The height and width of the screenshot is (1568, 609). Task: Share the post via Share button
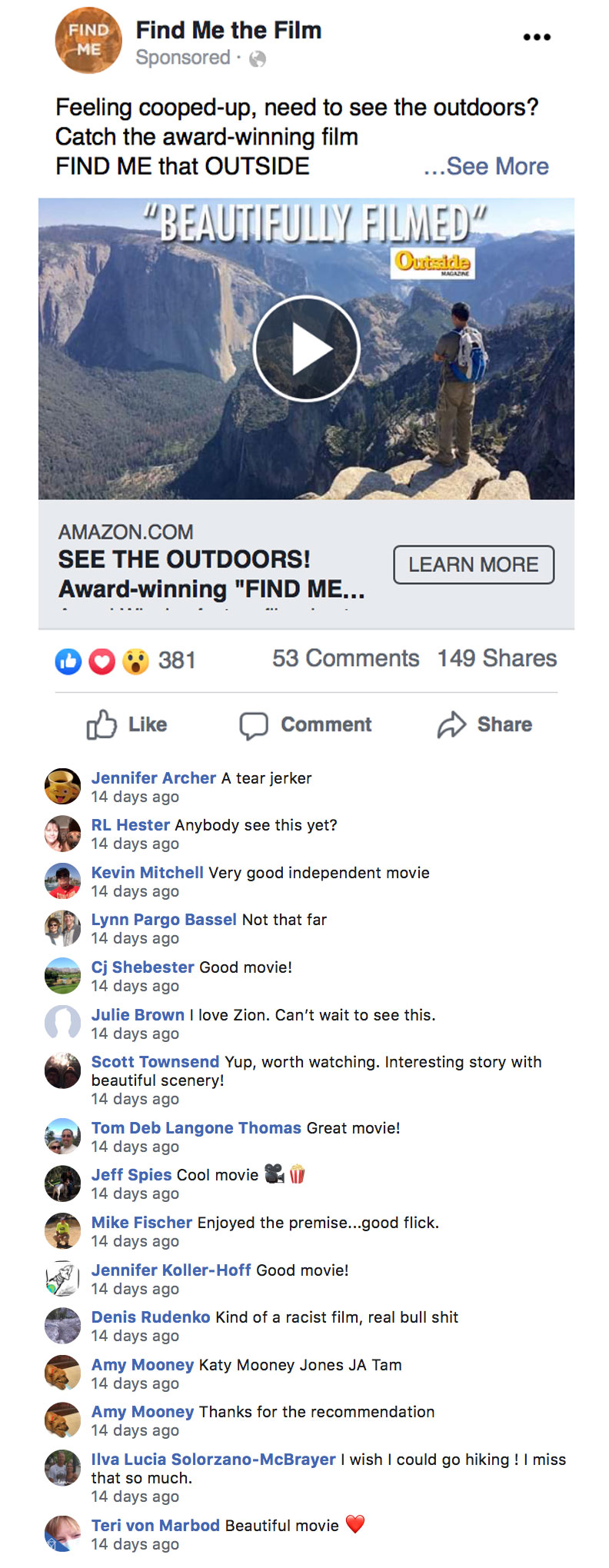pyautogui.click(x=485, y=724)
